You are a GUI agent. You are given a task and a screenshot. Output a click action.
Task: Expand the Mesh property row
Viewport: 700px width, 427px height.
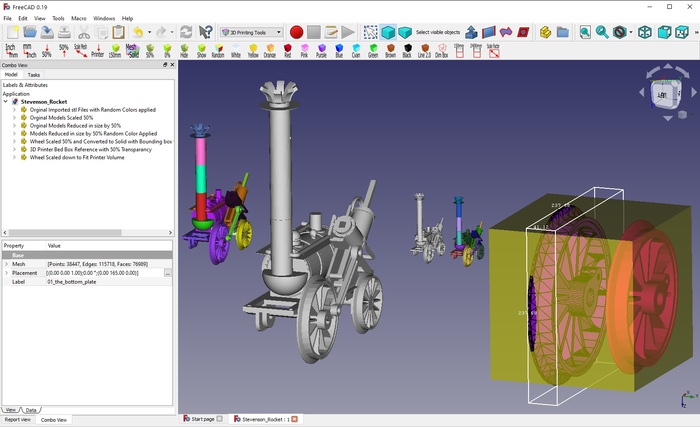coord(6,264)
